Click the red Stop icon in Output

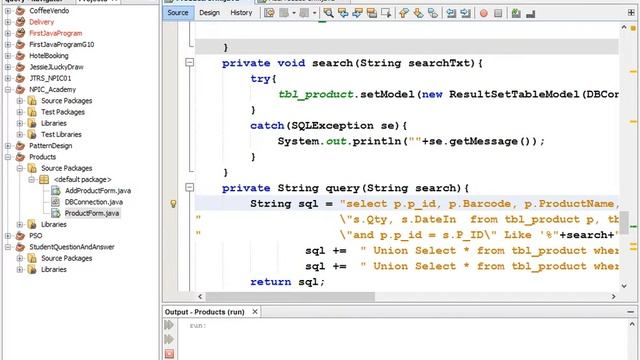click(169, 353)
